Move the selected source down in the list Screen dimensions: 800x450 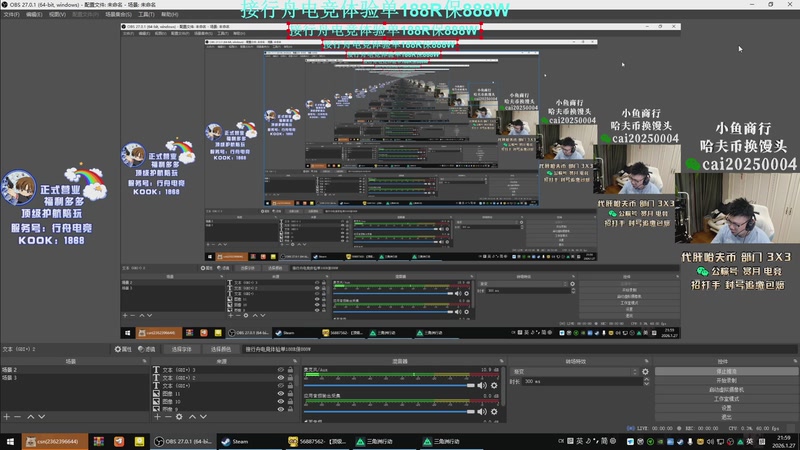pyautogui.click(x=204, y=417)
